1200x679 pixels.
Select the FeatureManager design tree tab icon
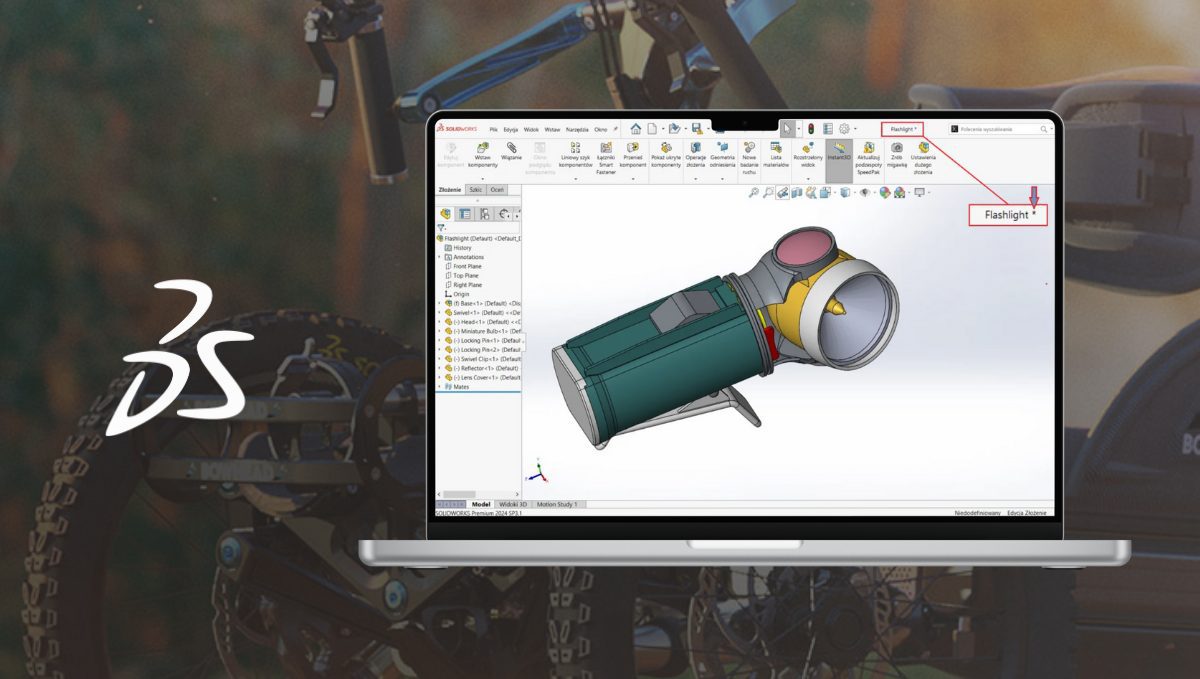tap(445, 214)
